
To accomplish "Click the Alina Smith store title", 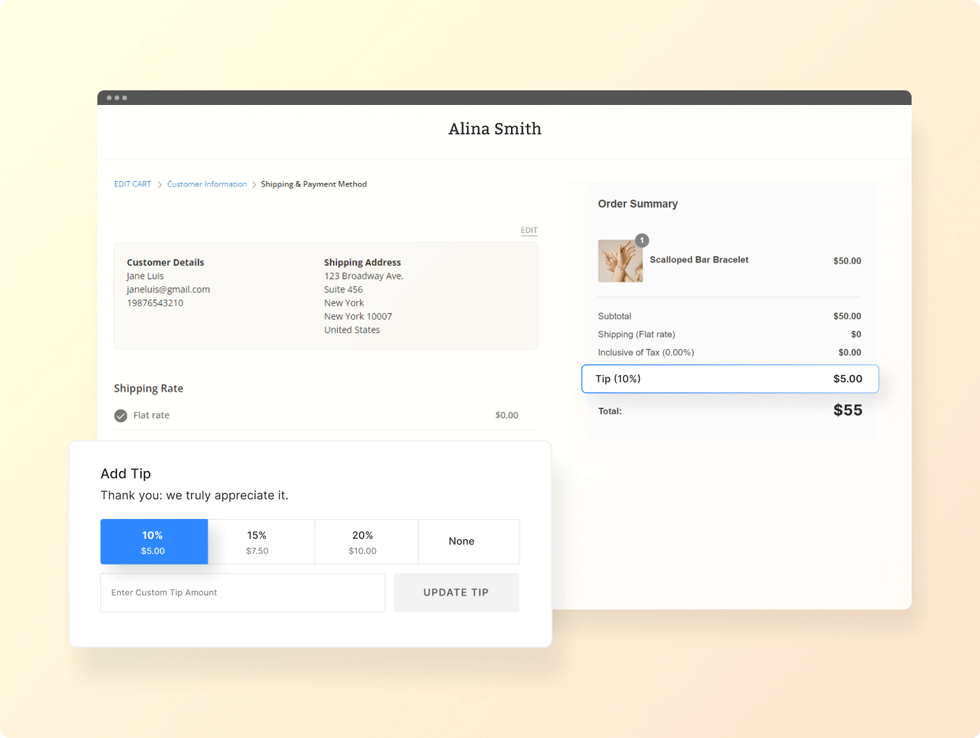I will click(x=494, y=129).
